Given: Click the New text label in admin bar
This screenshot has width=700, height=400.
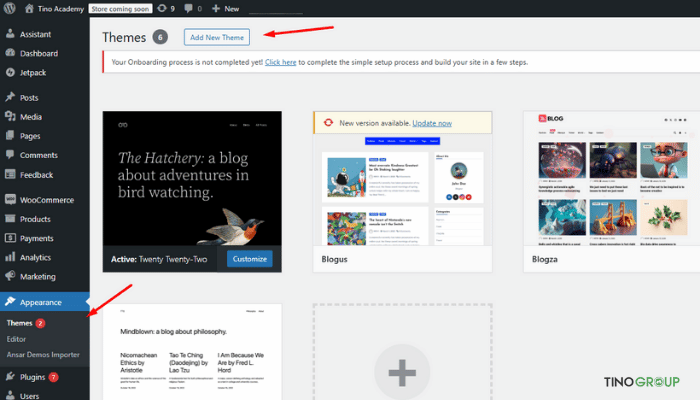Looking at the screenshot, I should click(231, 8).
